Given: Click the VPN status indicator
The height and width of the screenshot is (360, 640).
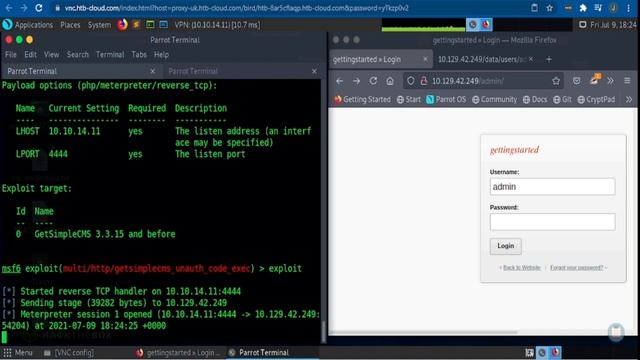Looking at the screenshot, I should [217, 25].
